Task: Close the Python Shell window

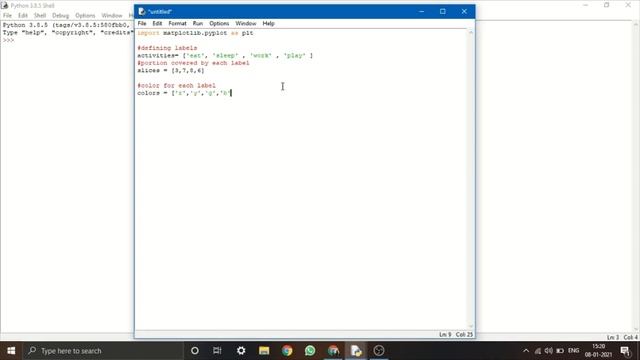Action: tap(628, 5)
